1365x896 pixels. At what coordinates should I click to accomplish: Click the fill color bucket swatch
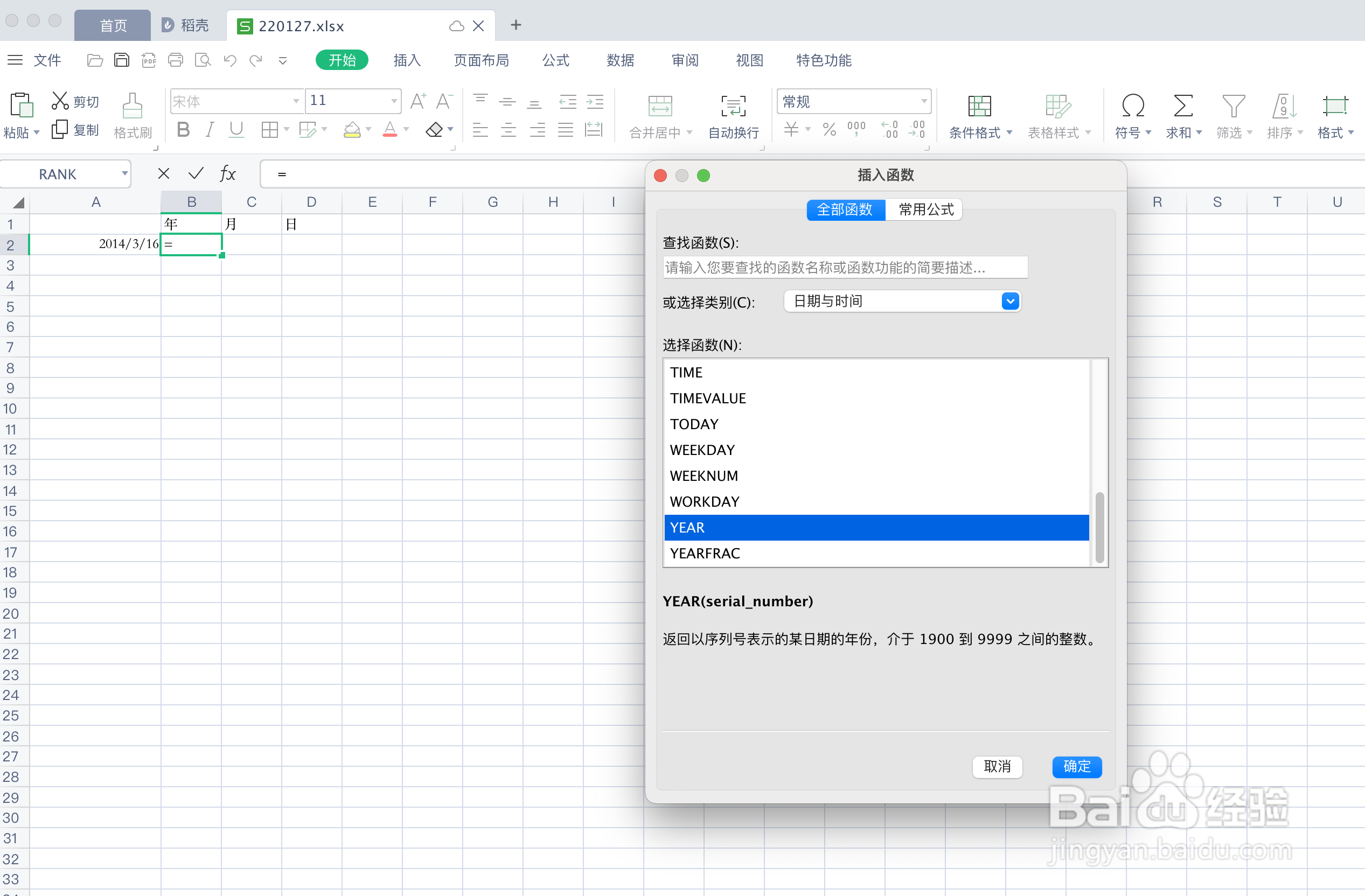(x=352, y=131)
